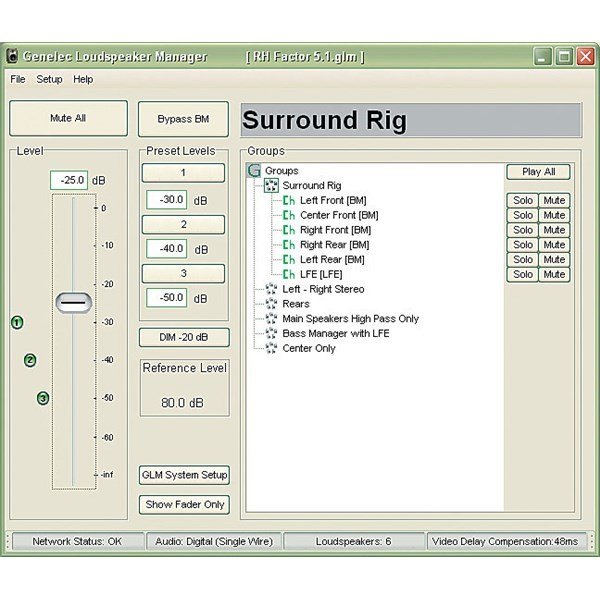Mute the Right Rear channel

coord(554,245)
